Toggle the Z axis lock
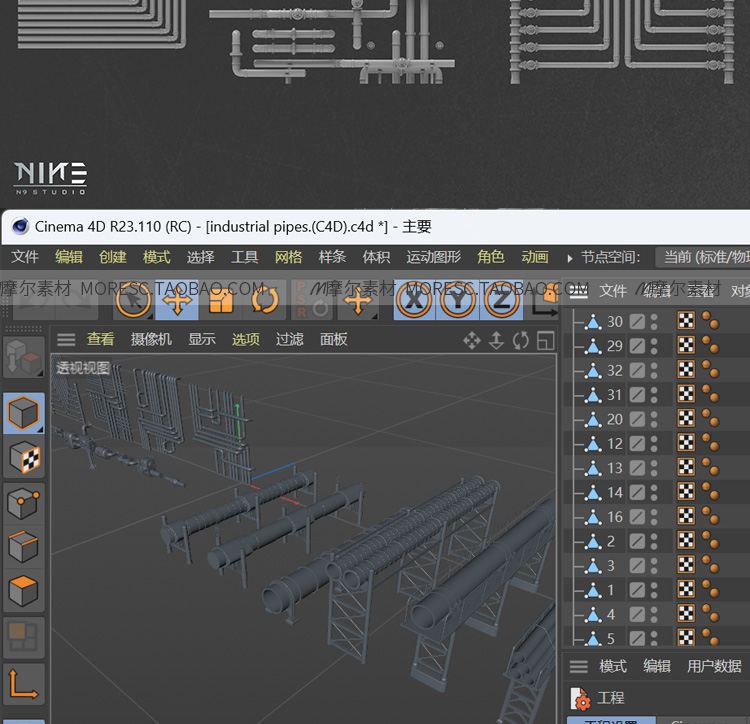 (501, 300)
